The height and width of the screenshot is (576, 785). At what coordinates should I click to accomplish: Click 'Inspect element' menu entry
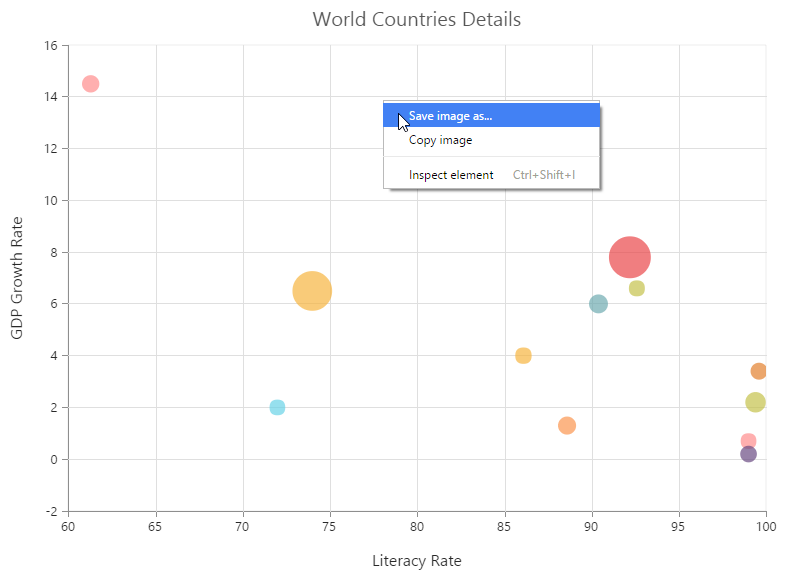click(x=451, y=175)
